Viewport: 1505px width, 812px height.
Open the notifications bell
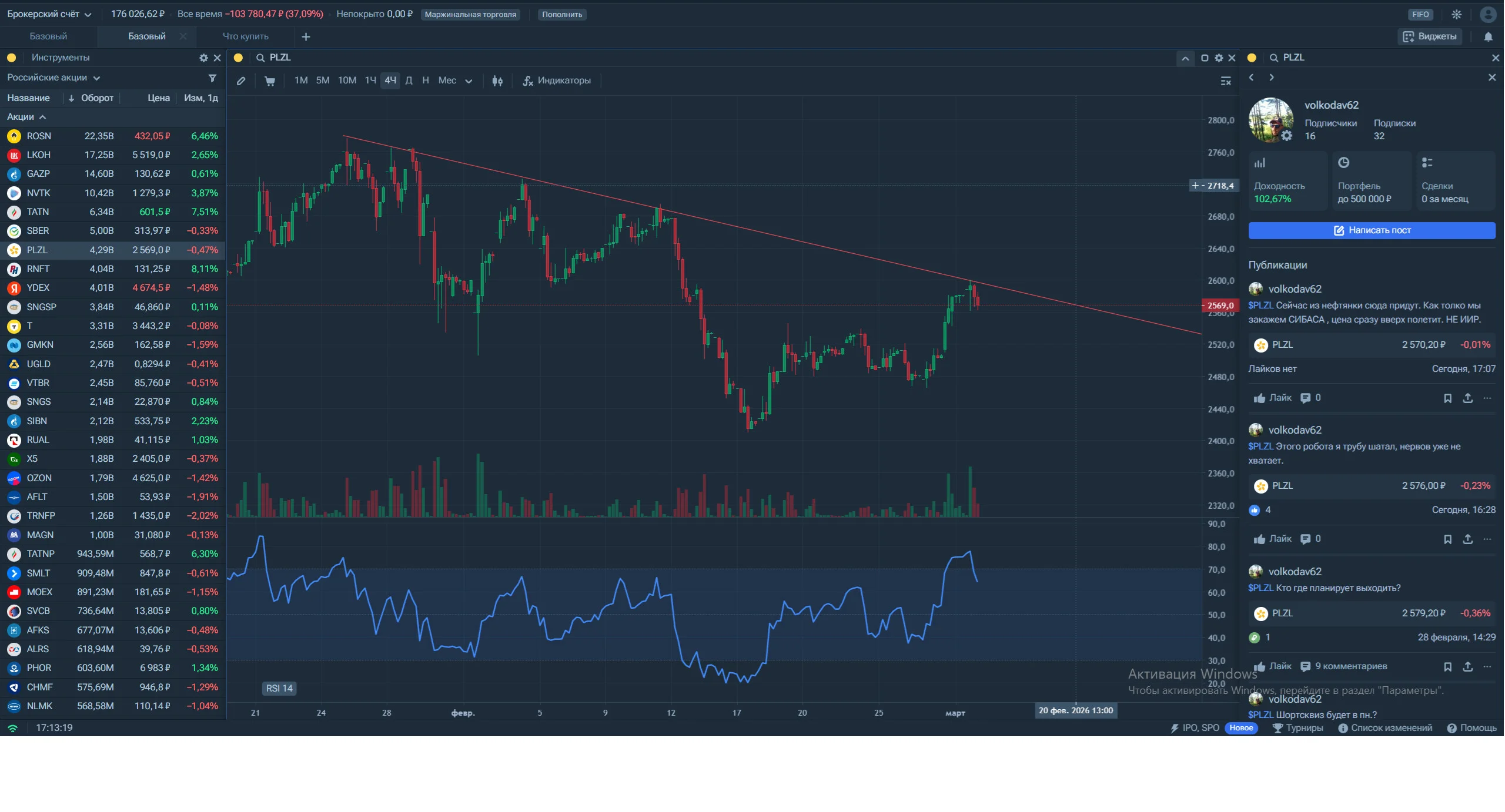point(1488,36)
